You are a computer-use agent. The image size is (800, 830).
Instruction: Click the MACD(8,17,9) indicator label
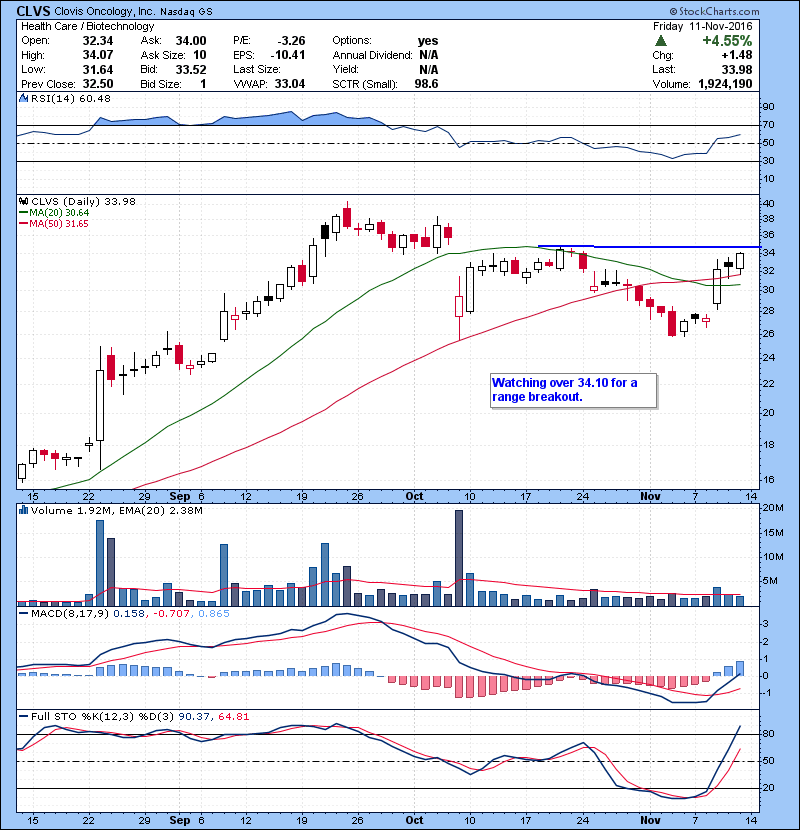tap(70, 614)
